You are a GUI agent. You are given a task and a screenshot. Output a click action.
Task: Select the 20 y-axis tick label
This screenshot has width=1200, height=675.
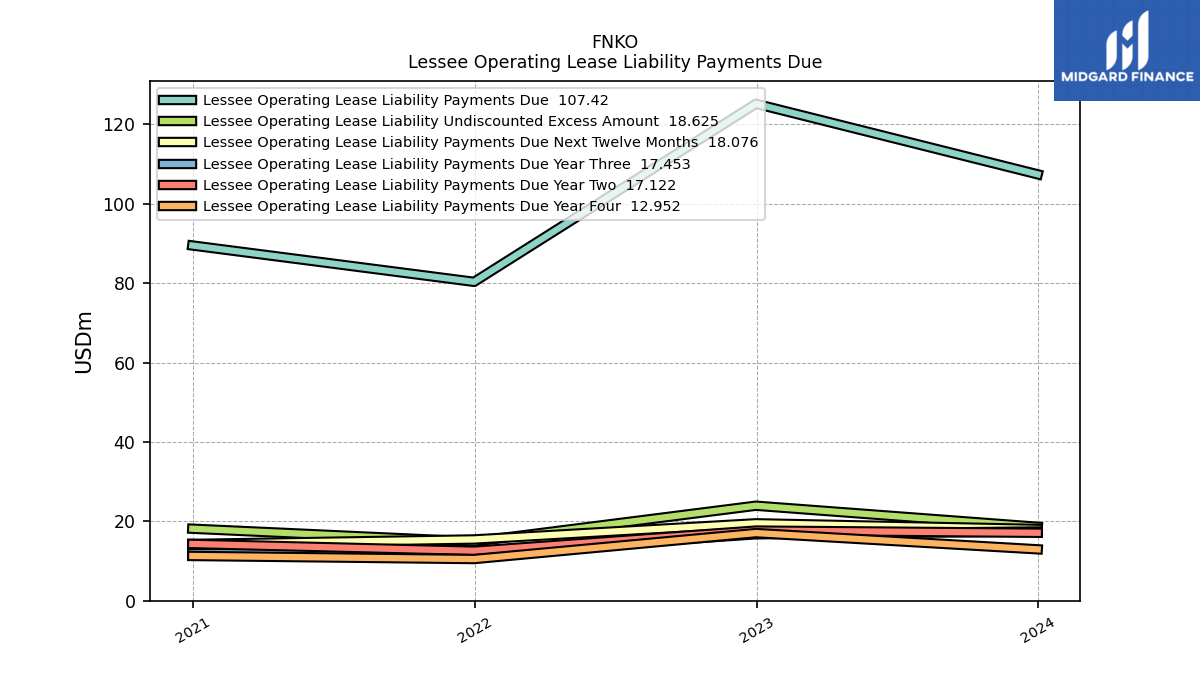[126, 522]
